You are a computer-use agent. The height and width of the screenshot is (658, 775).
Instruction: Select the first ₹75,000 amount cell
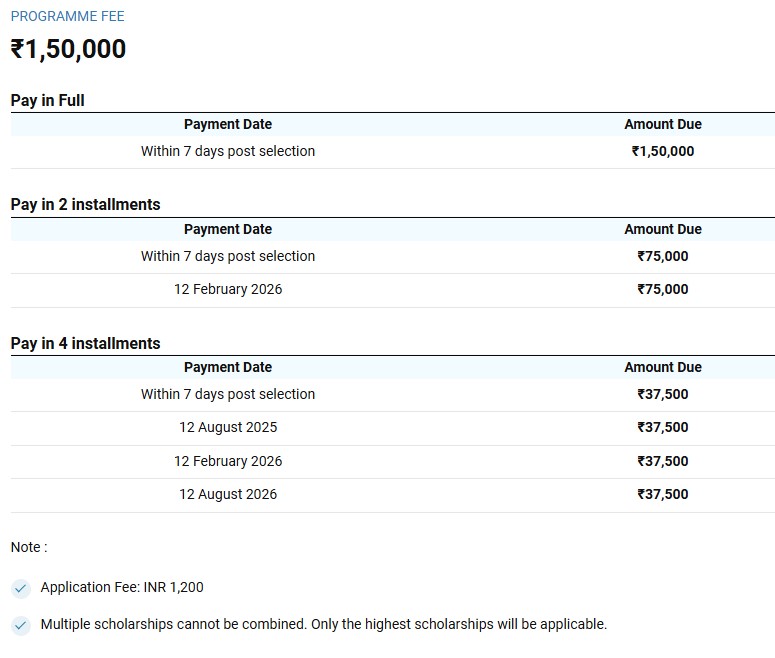[663, 256]
